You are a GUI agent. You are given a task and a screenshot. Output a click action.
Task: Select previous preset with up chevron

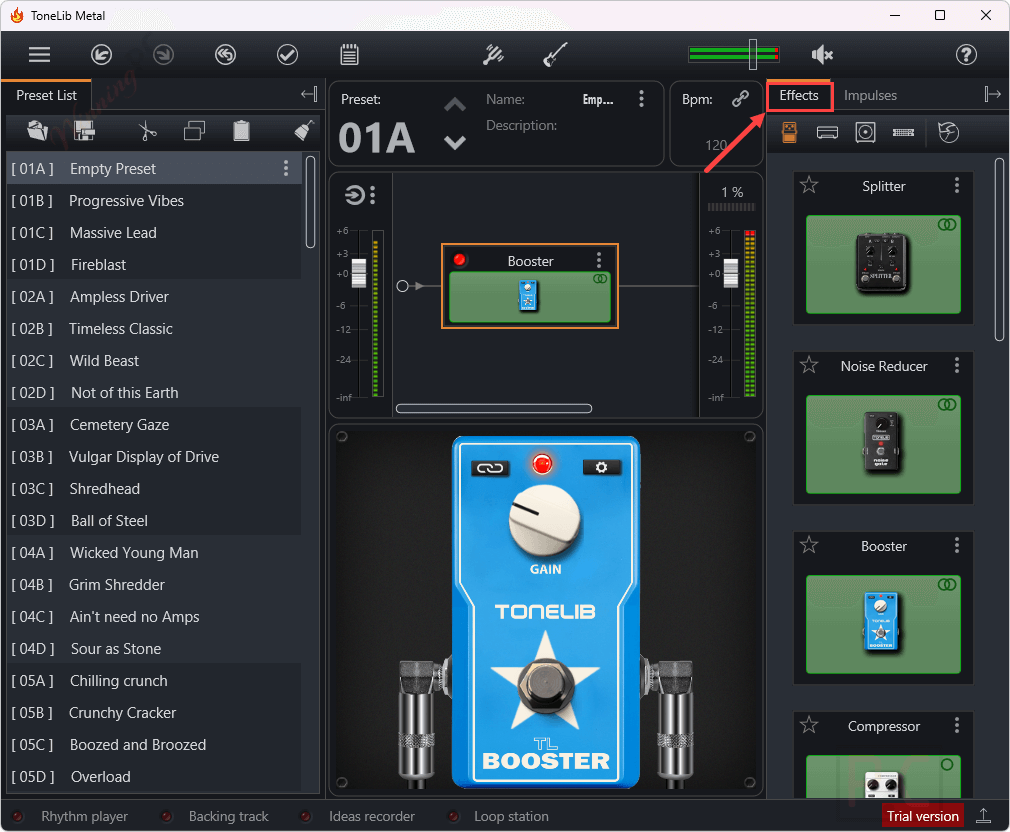click(455, 105)
